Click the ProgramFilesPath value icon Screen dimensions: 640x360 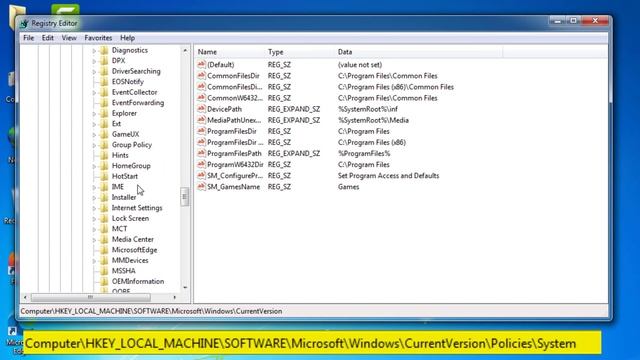tap(201, 153)
